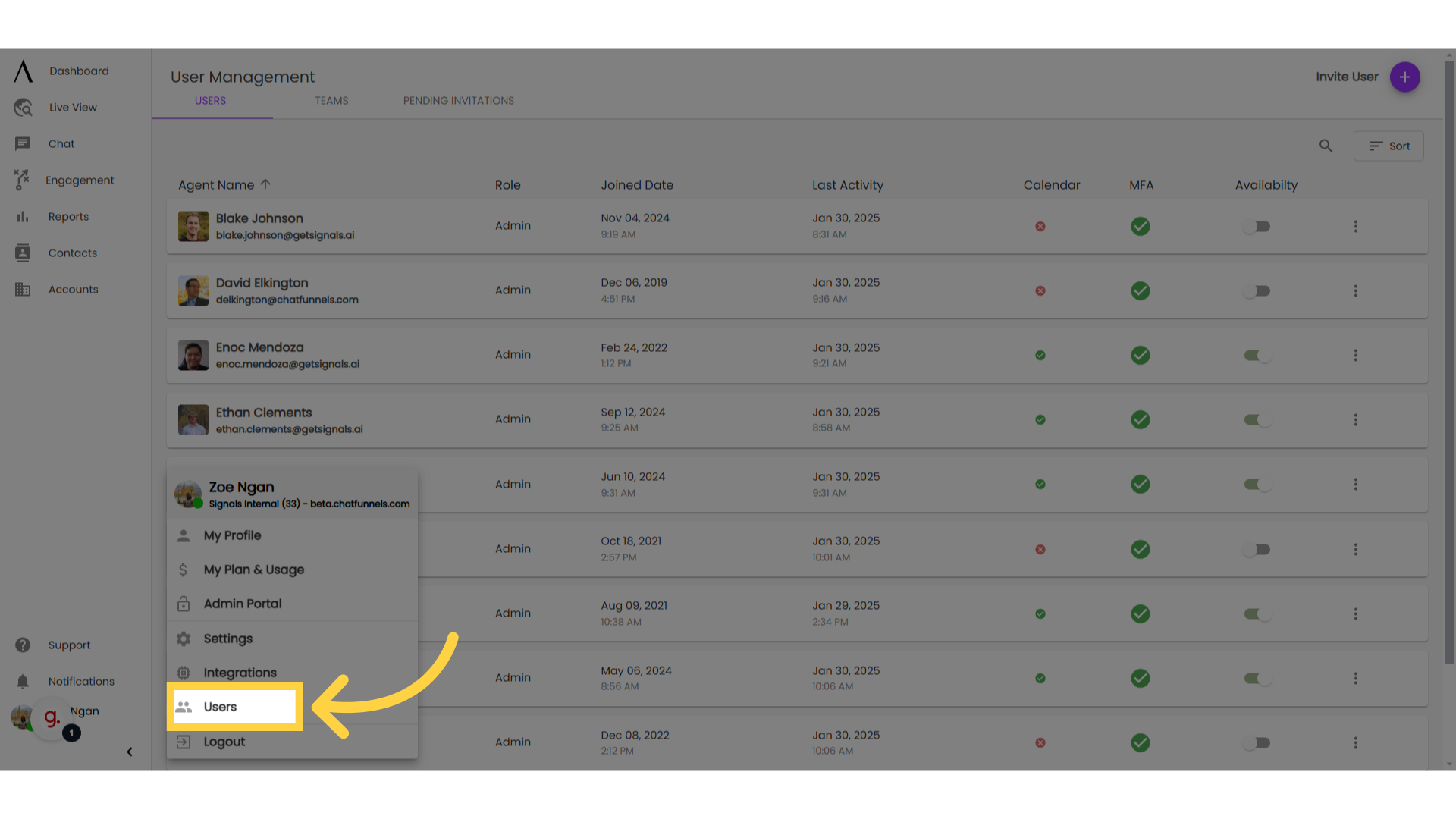Toggle David Elkington's availability switch
The width and height of the screenshot is (1456, 819).
tap(1257, 290)
